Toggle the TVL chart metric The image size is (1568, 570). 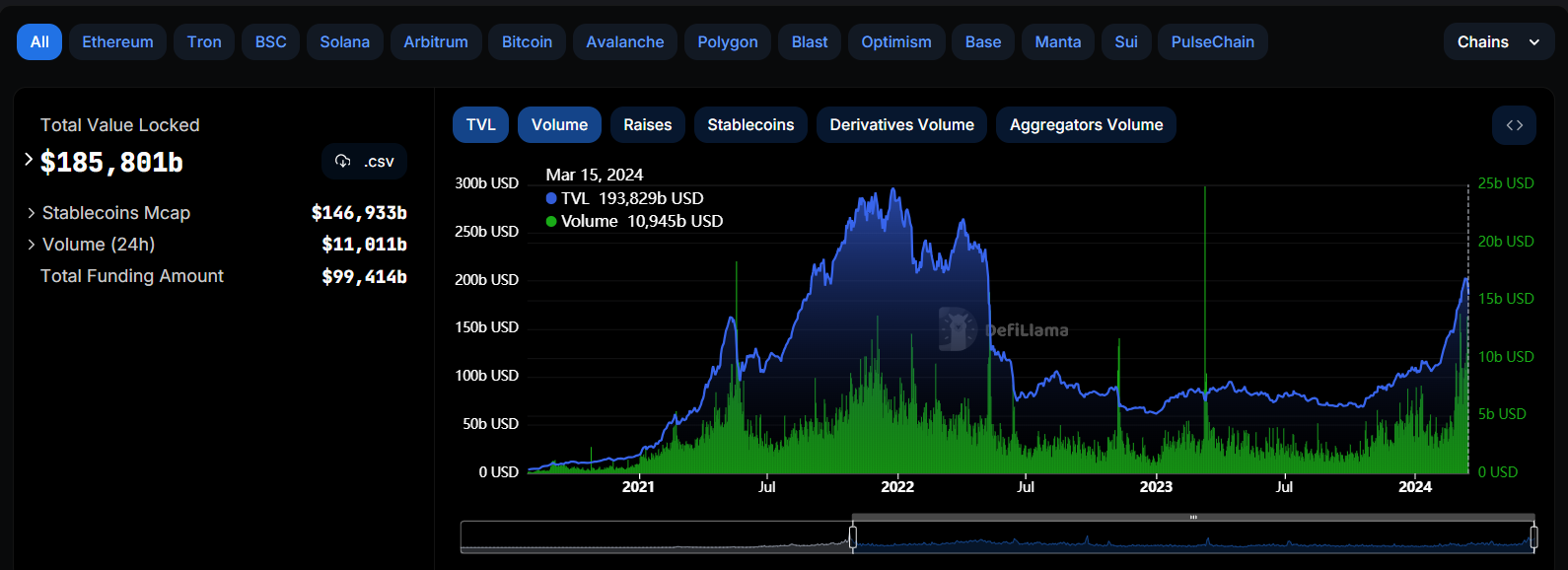[x=480, y=125]
